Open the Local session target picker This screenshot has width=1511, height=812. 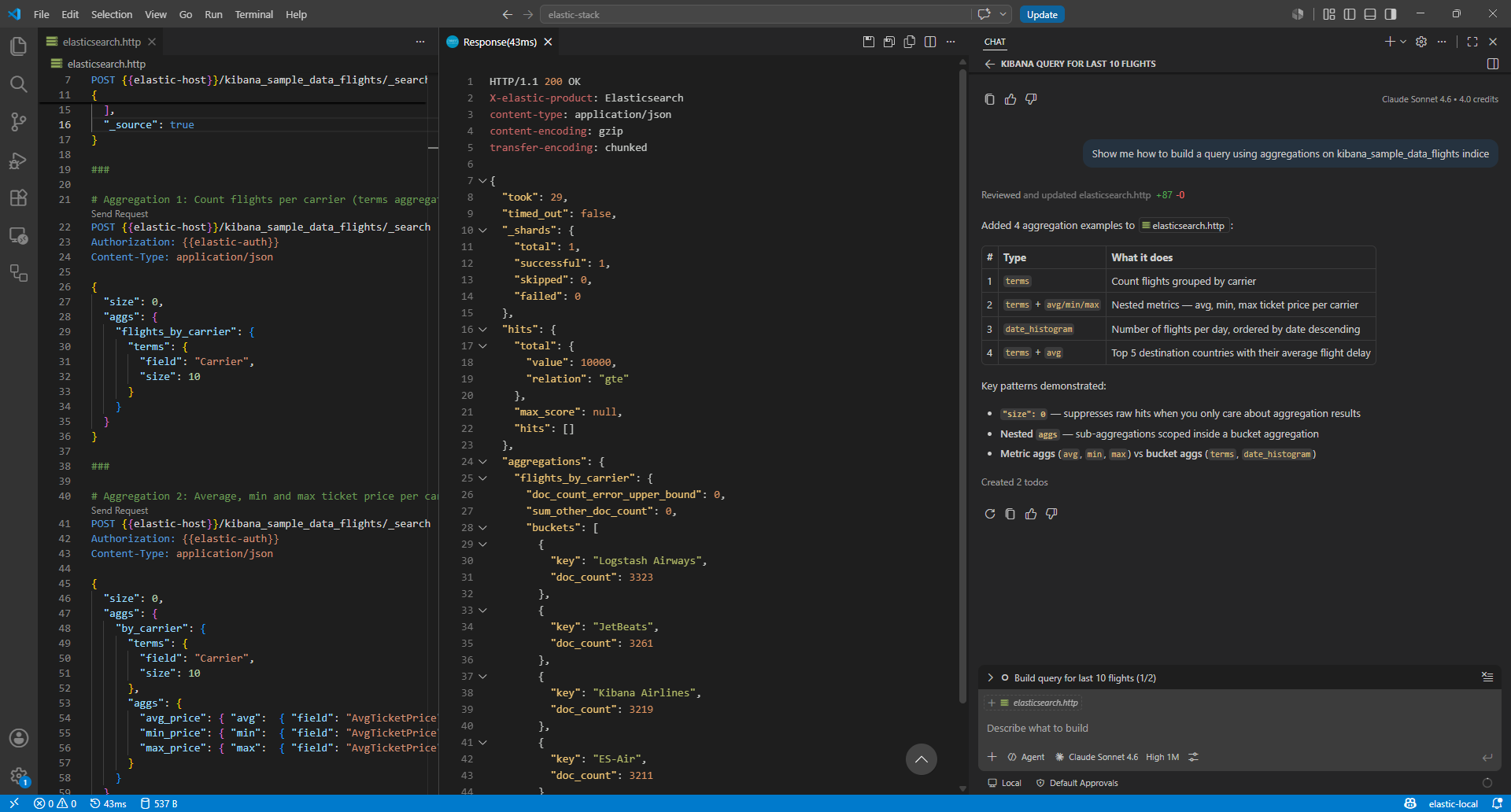1005,783
